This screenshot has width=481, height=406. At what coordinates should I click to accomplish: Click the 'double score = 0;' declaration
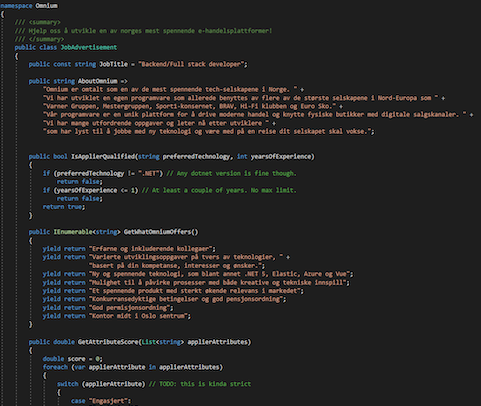click(73, 359)
